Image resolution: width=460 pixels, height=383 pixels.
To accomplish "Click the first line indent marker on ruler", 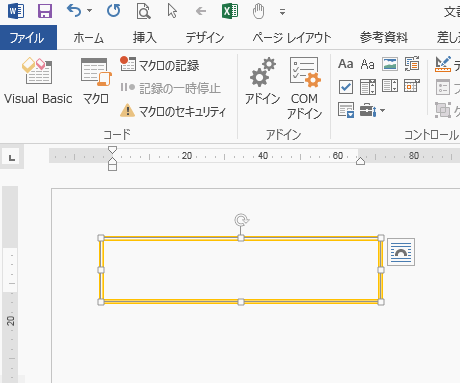I will [113, 150].
